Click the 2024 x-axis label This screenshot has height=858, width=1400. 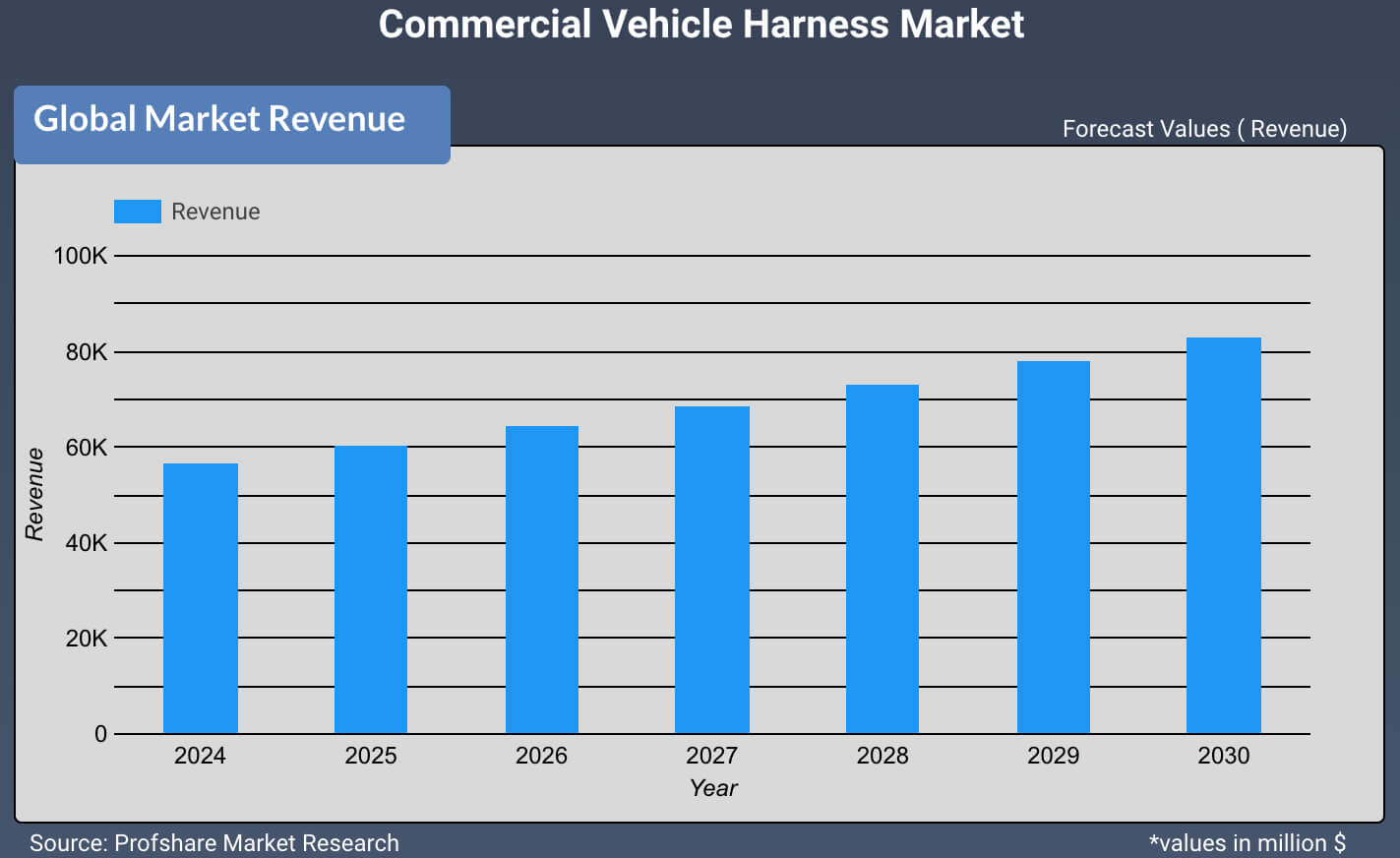point(200,756)
